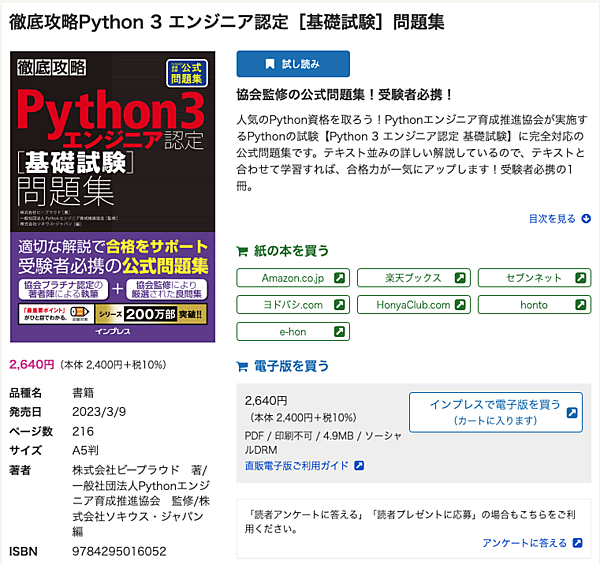Click the Python 3 book cover image

[112, 197]
